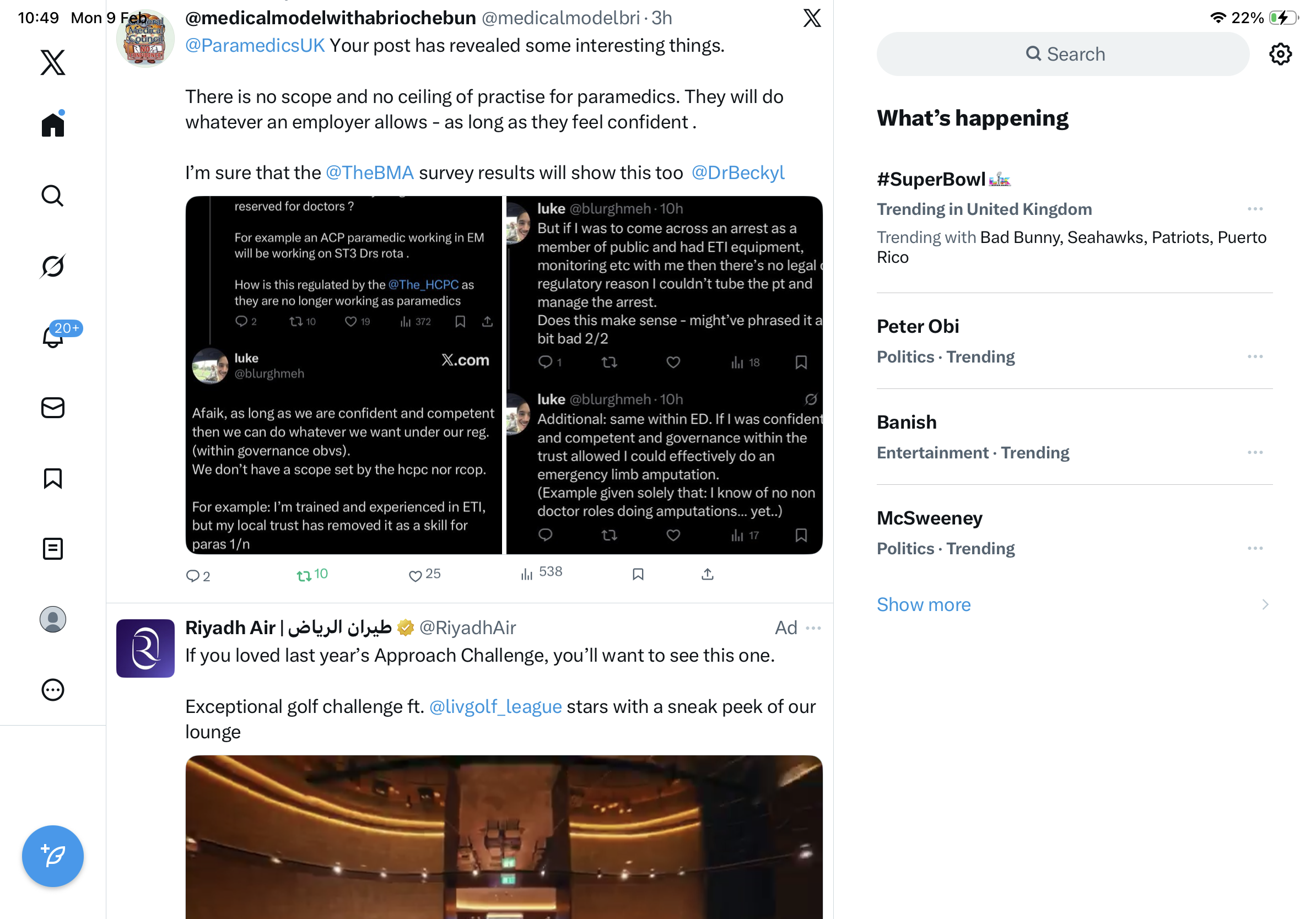Open the Lists icon in sidebar

[x=53, y=549]
